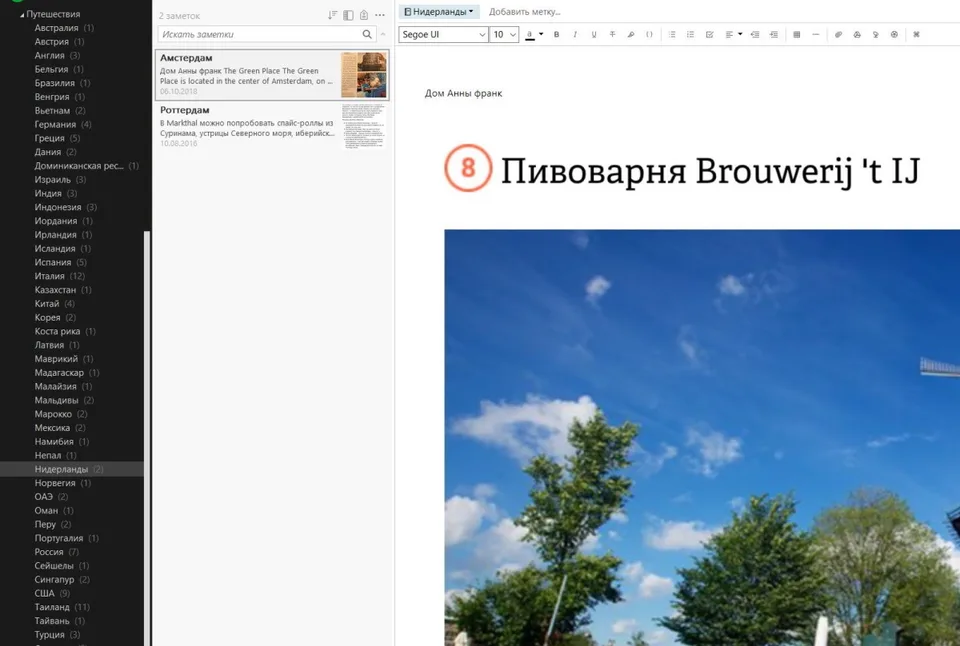
Task: Select the Мальдивы notebook
Action: (x=64, y=400)
